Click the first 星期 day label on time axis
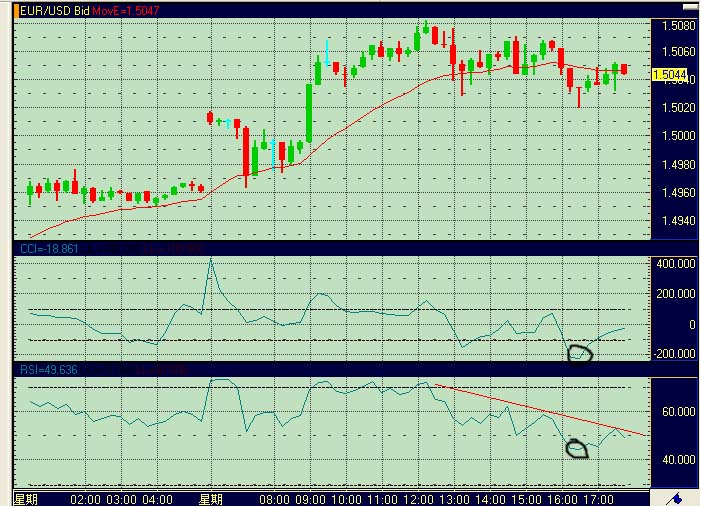This screenshot has width=701, height=506. click(26, 499)
